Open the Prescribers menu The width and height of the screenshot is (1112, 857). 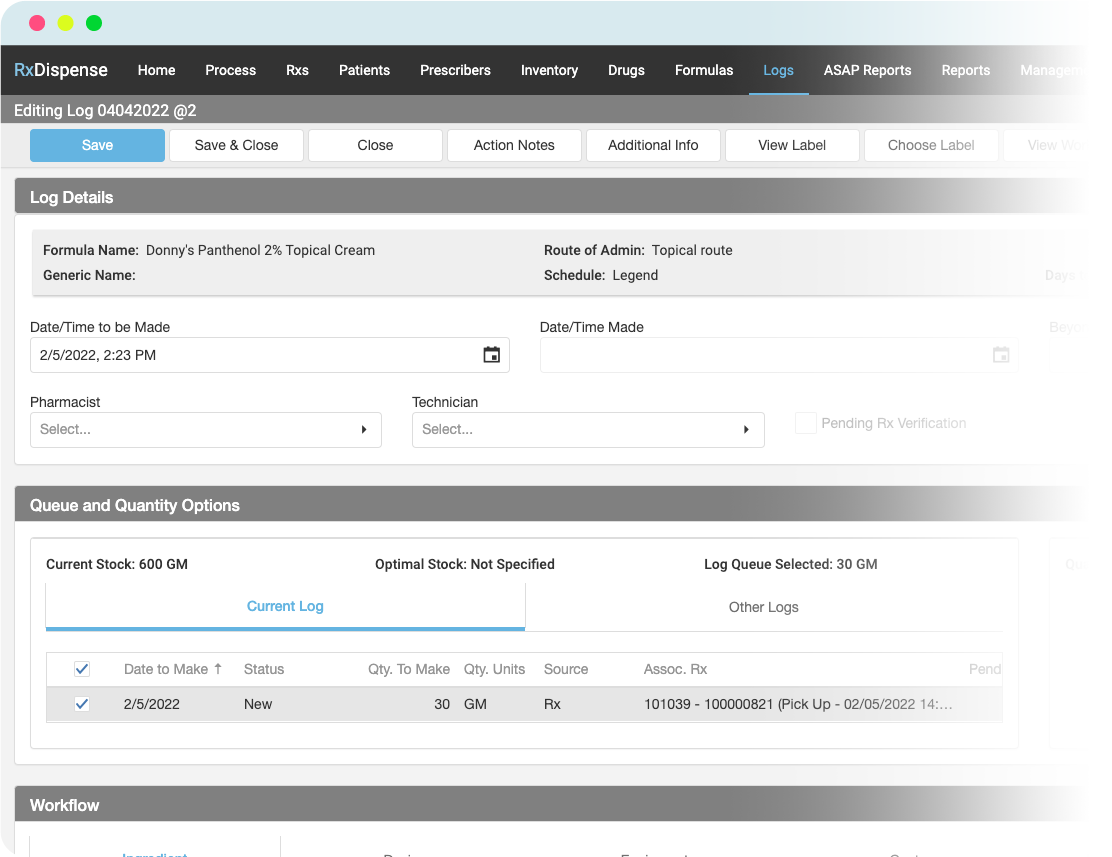(455, 70)
